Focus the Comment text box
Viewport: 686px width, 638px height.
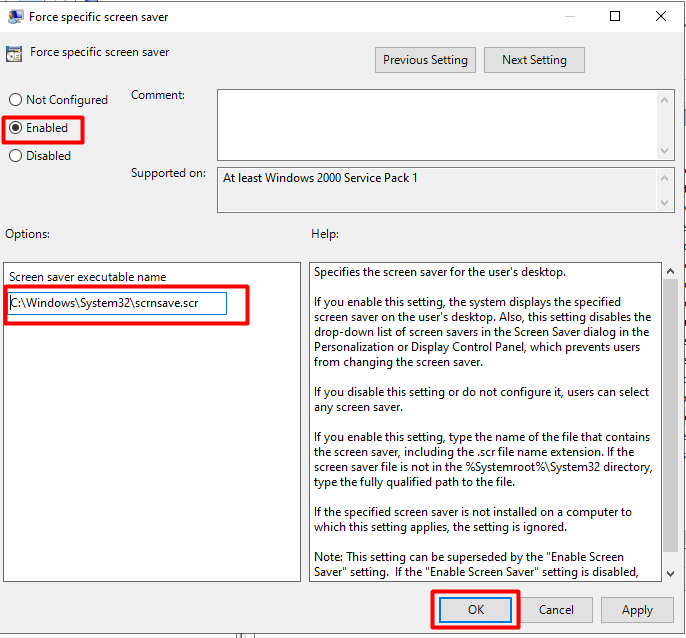tap(436, 123)
